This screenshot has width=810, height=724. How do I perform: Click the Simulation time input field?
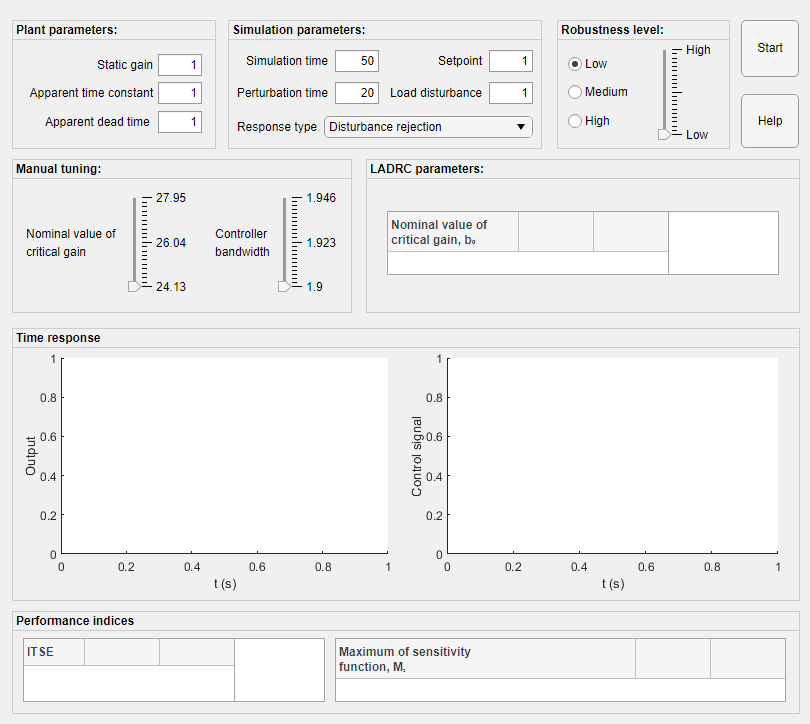click(x=357, y=61)
